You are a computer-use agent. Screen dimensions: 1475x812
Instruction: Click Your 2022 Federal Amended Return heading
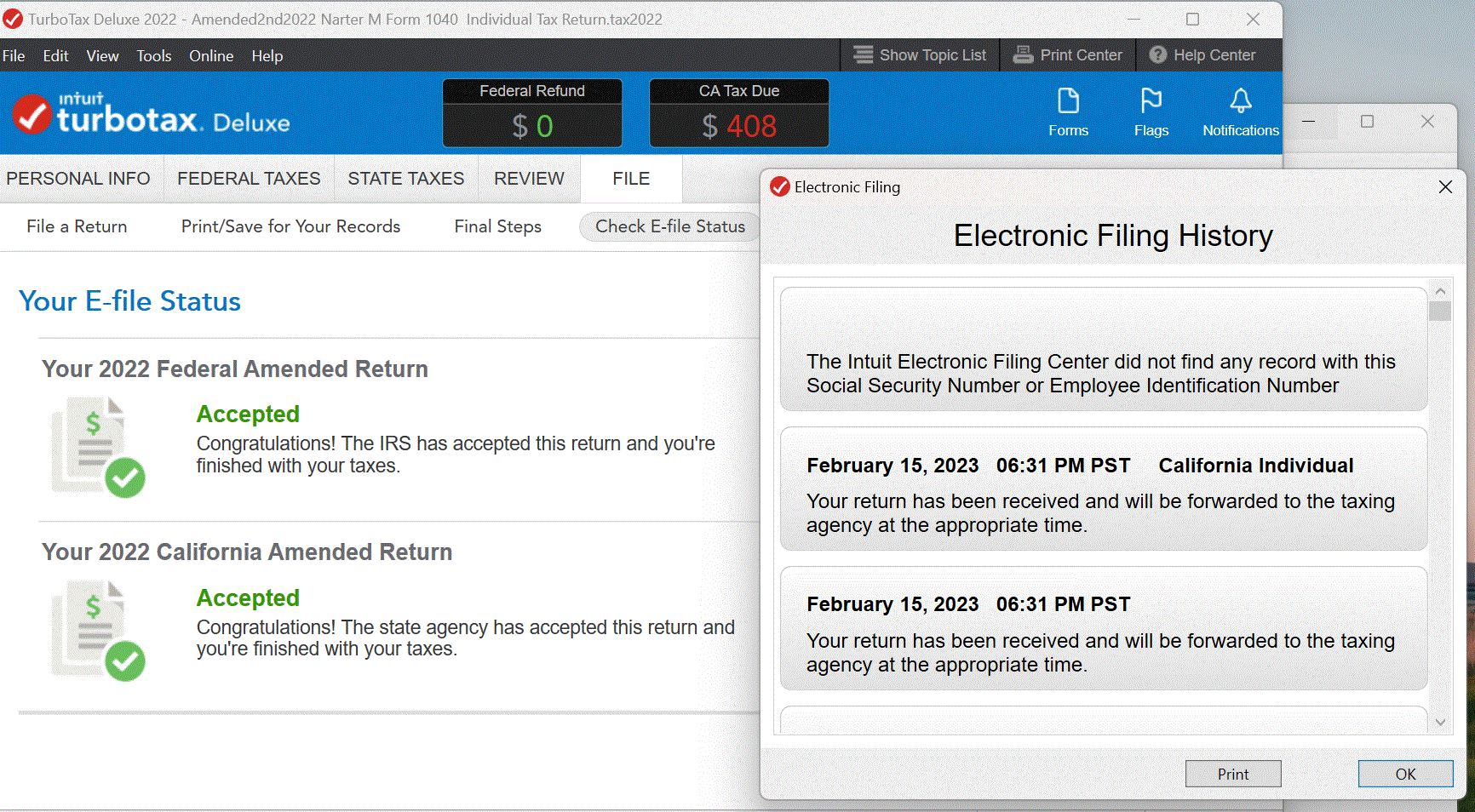(235, 369)
